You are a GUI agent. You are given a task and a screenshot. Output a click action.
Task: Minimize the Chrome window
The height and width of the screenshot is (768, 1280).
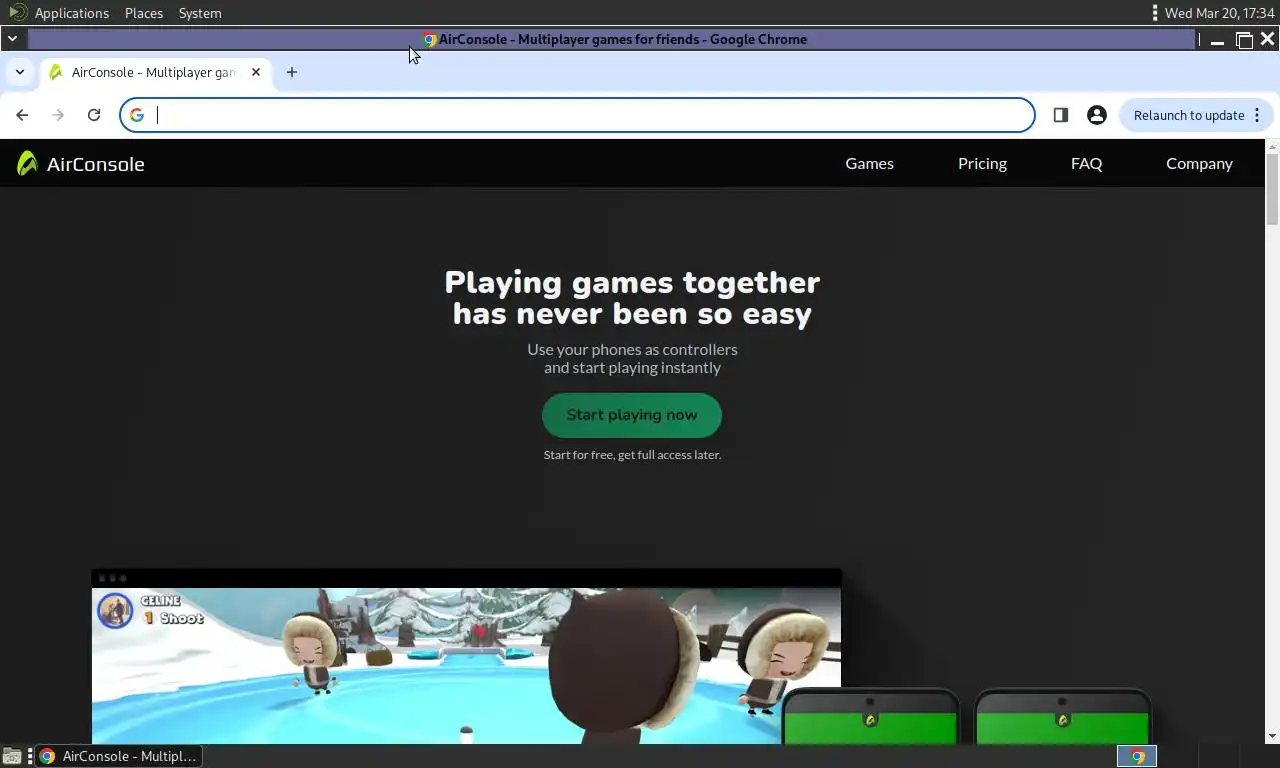click(1217, 40)
